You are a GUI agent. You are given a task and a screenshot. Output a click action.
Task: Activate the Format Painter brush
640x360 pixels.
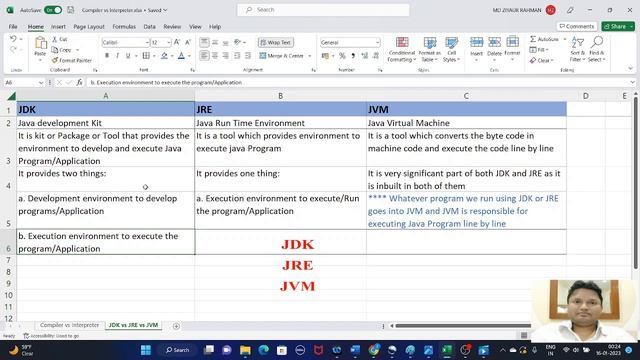click(x=55, y=60)
